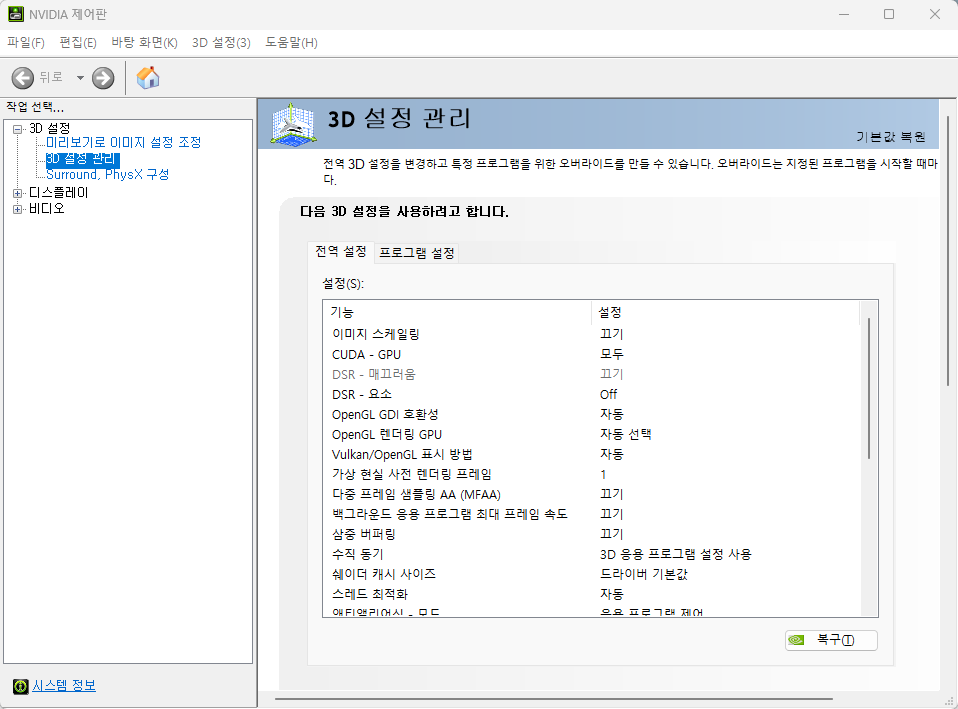Click the main panel vertical scrollbar
This screenshot has height=709, width=958.
point(948,251)
